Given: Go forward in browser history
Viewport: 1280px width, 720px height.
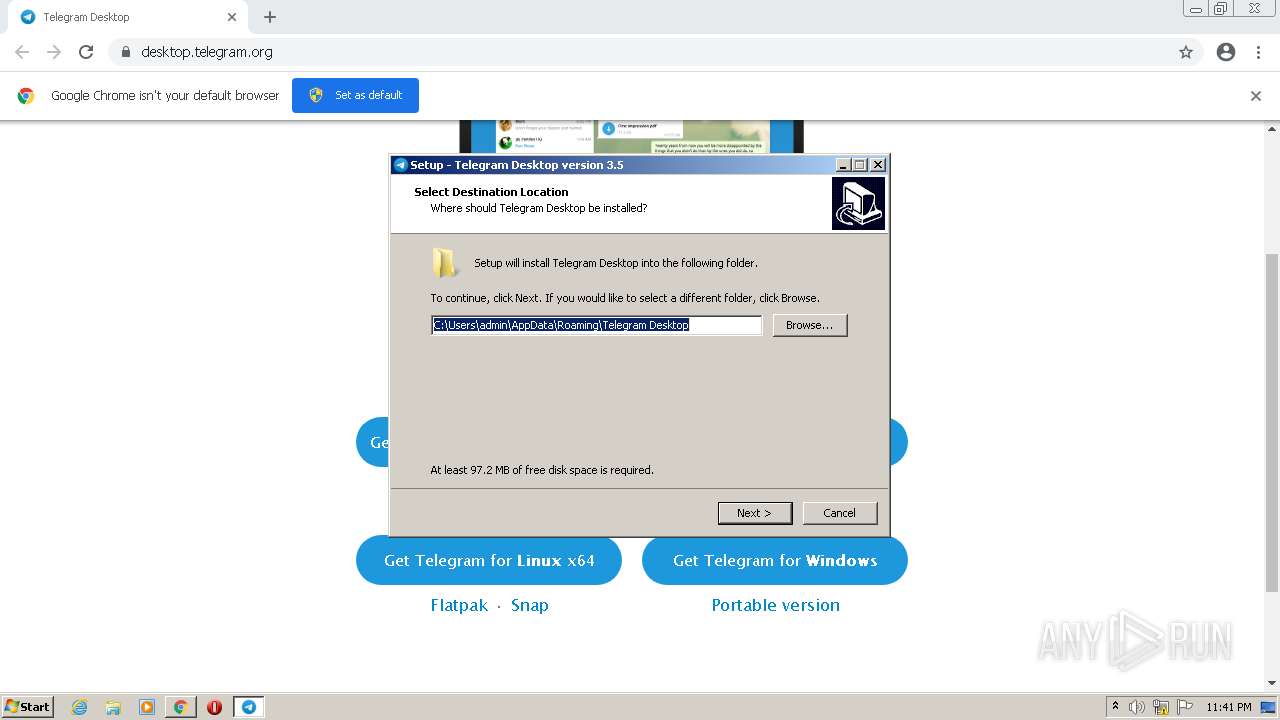Looking at the screenshot, I should 54,52.
